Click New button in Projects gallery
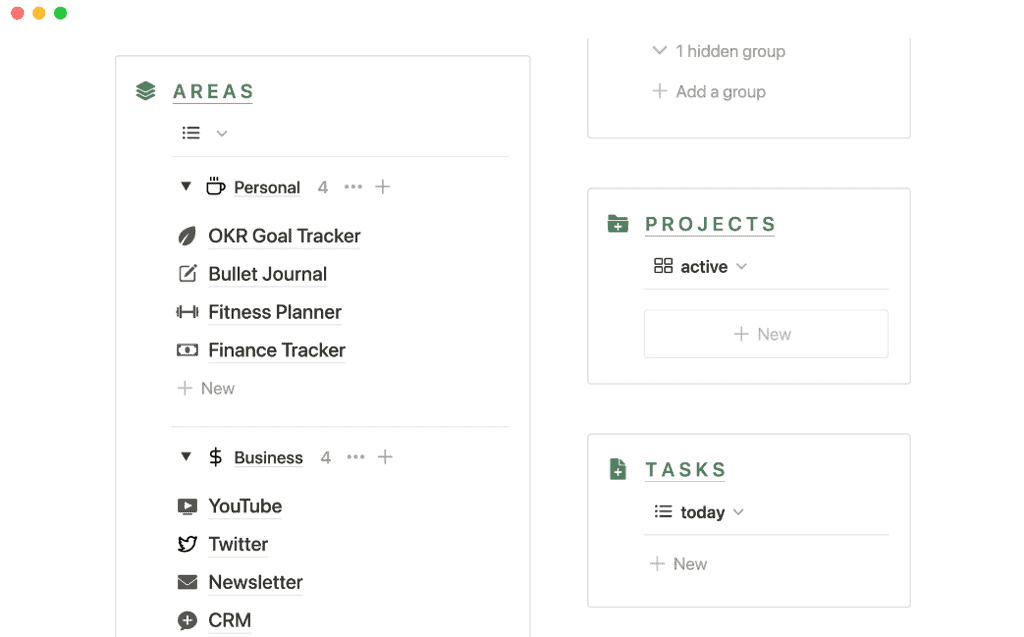 (x=765, y=334)
